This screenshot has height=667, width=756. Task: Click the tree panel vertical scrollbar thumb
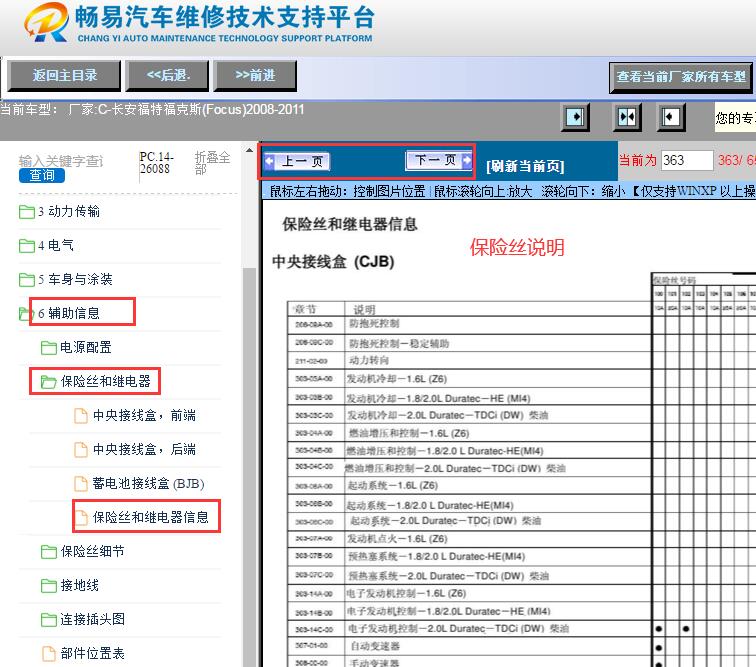(249, 465)
